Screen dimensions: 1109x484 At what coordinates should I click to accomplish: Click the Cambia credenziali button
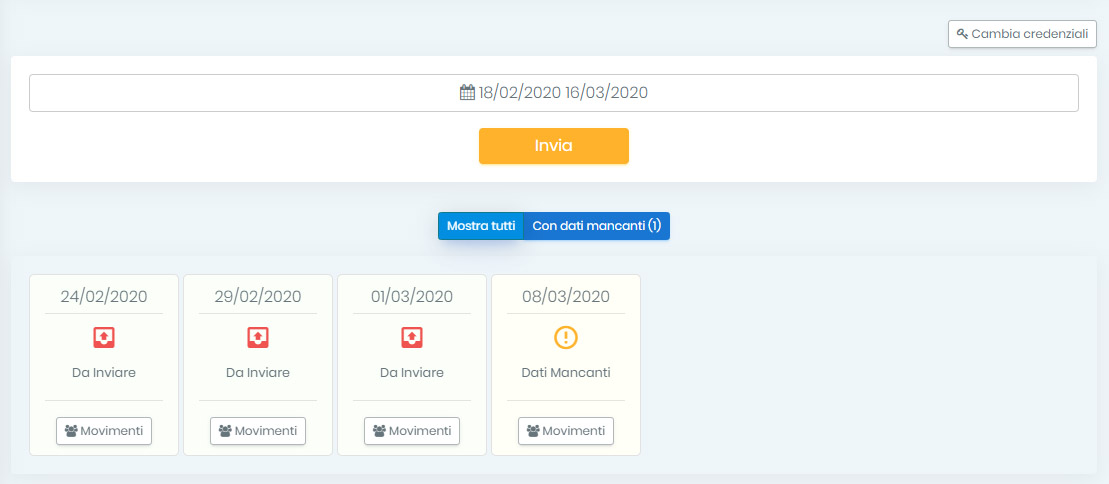coord(1022,34)
